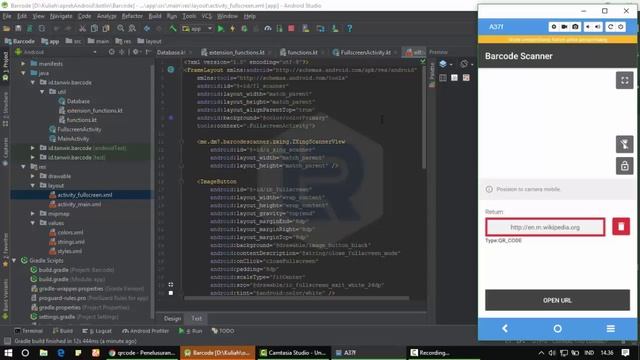The image size is (640, 360).
Task: Click power icon in A37f toolbar
Action: click(x=621, y=27)
